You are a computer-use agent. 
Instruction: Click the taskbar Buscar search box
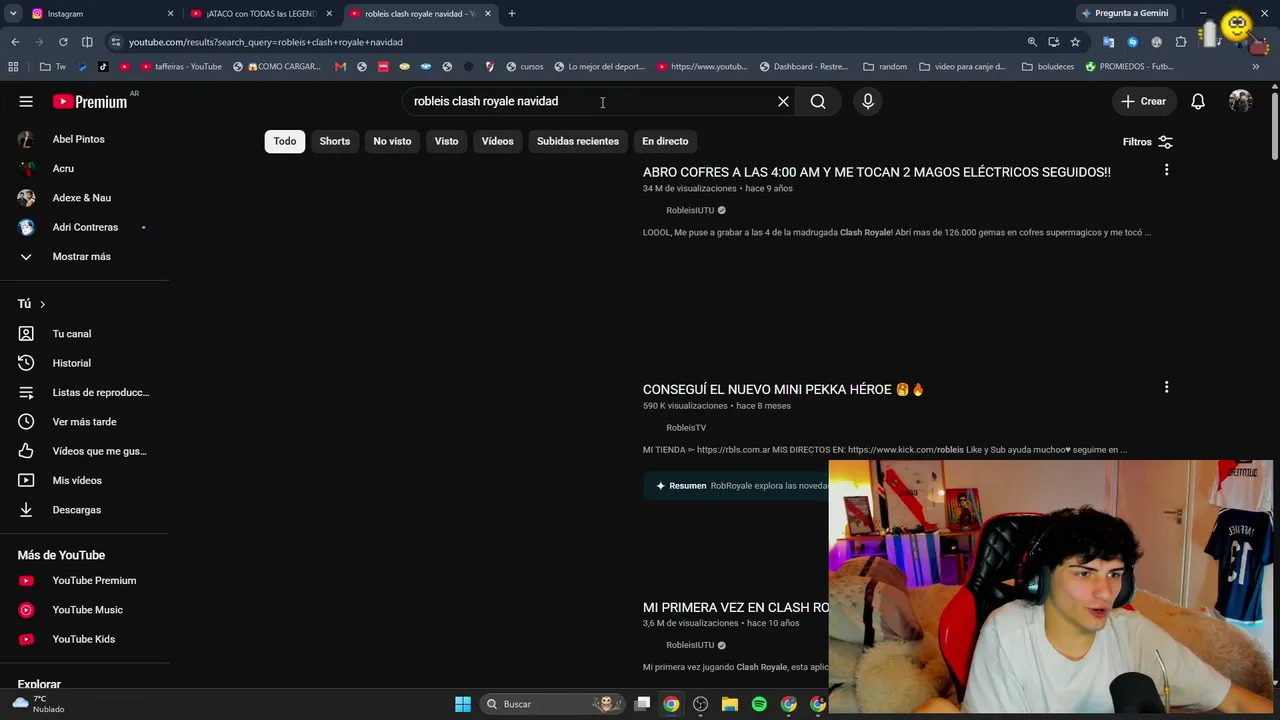pos(550,704)
